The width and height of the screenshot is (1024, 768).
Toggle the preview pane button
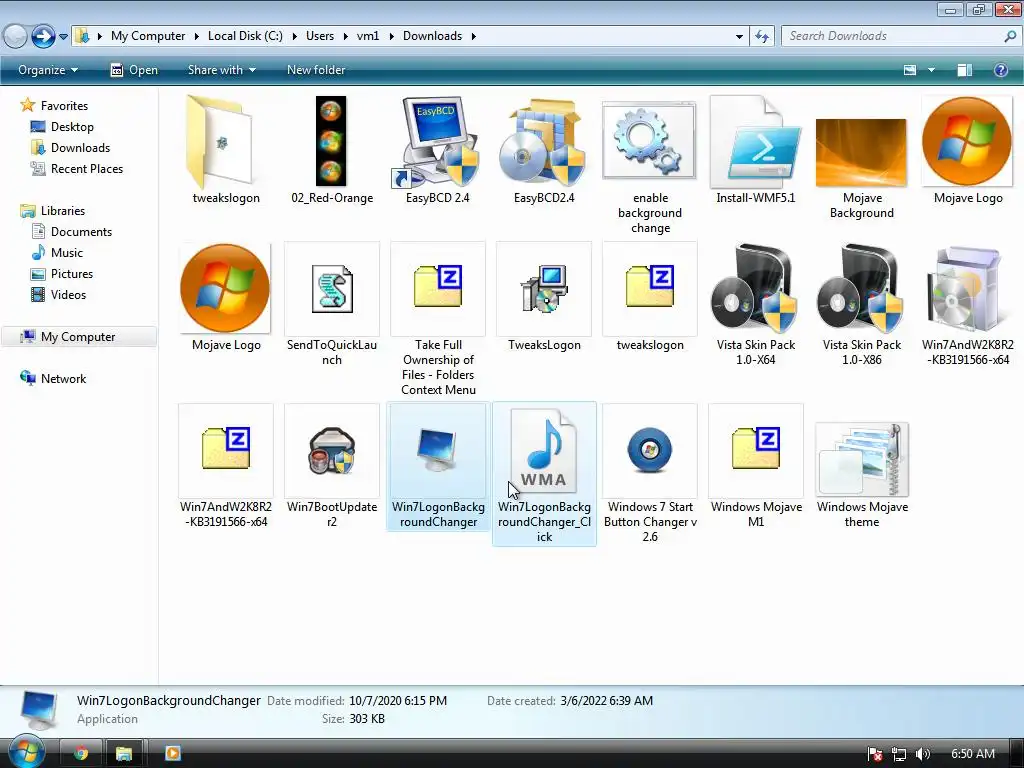coord(965,70)
